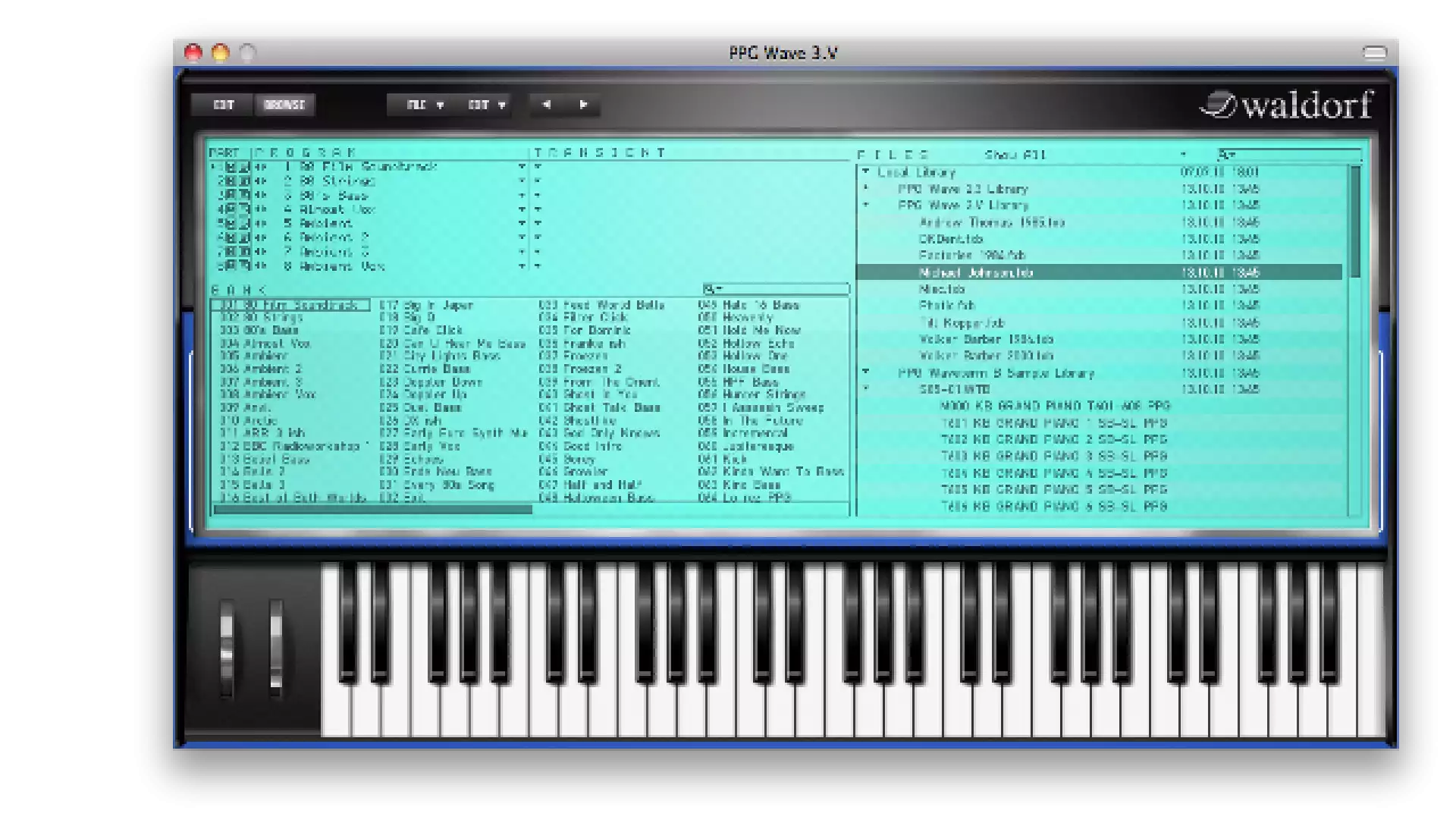The height and width of the screenshot is (826, 1456).
Task: Focus the files search field
Action: tap(1289, 155)
